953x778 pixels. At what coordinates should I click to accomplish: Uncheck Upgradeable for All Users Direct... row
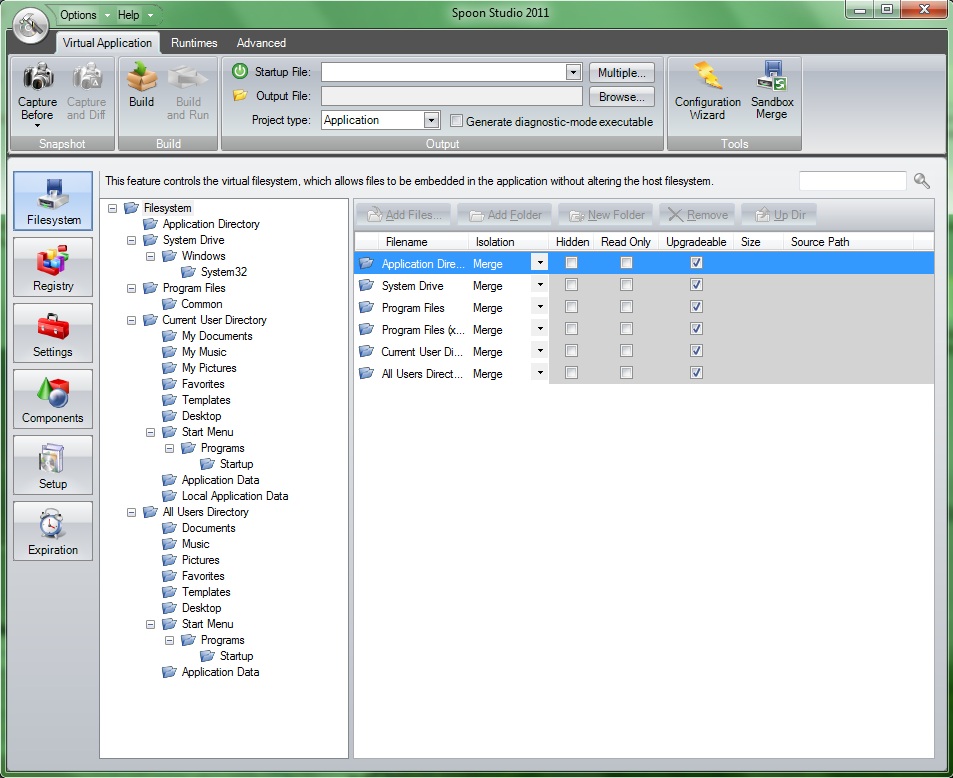coord(697,373)
